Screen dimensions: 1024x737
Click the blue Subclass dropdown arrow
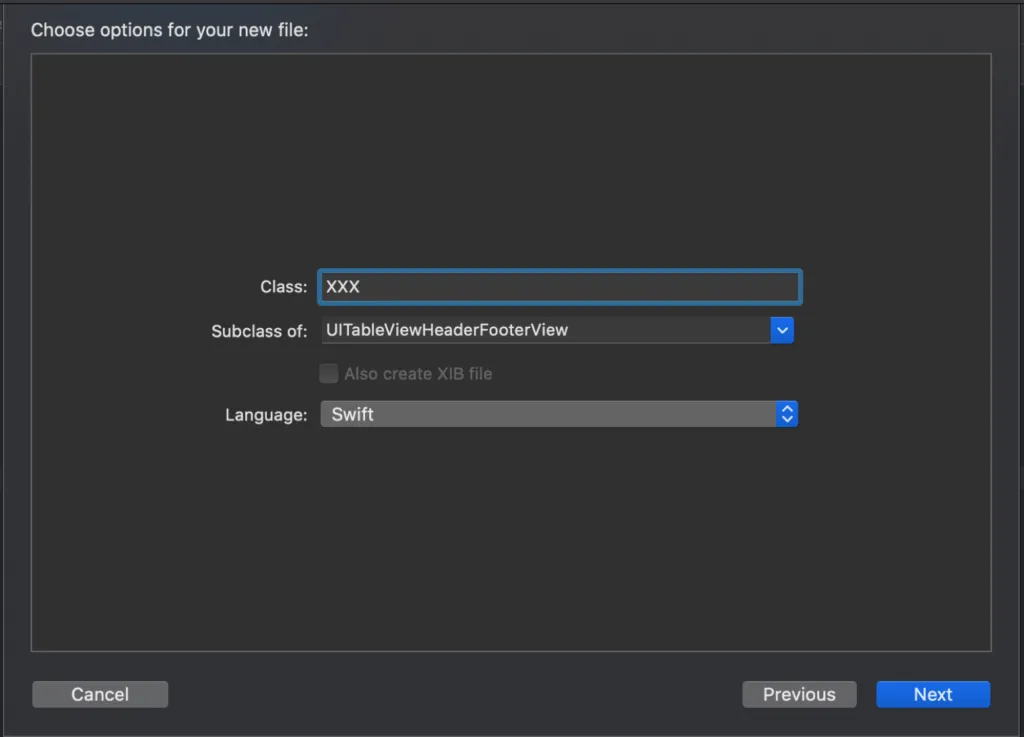tap(782, 330)
